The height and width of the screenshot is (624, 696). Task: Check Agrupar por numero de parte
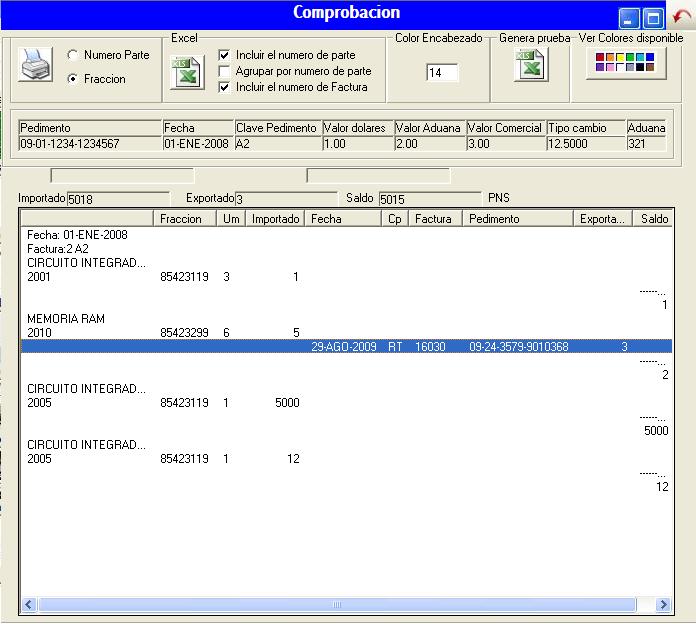tap(224, 71)
